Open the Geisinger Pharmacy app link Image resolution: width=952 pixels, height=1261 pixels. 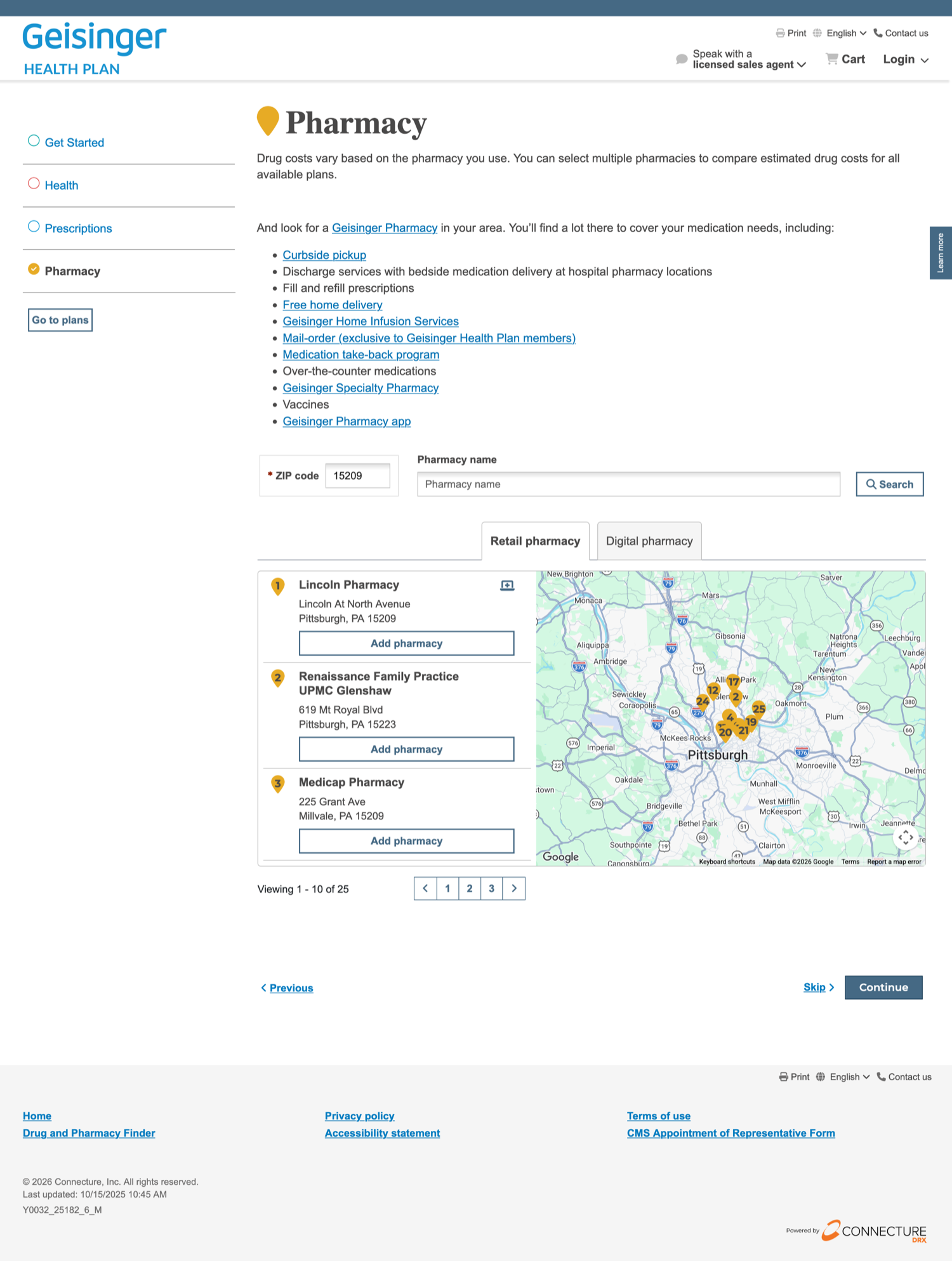(347, 421)
